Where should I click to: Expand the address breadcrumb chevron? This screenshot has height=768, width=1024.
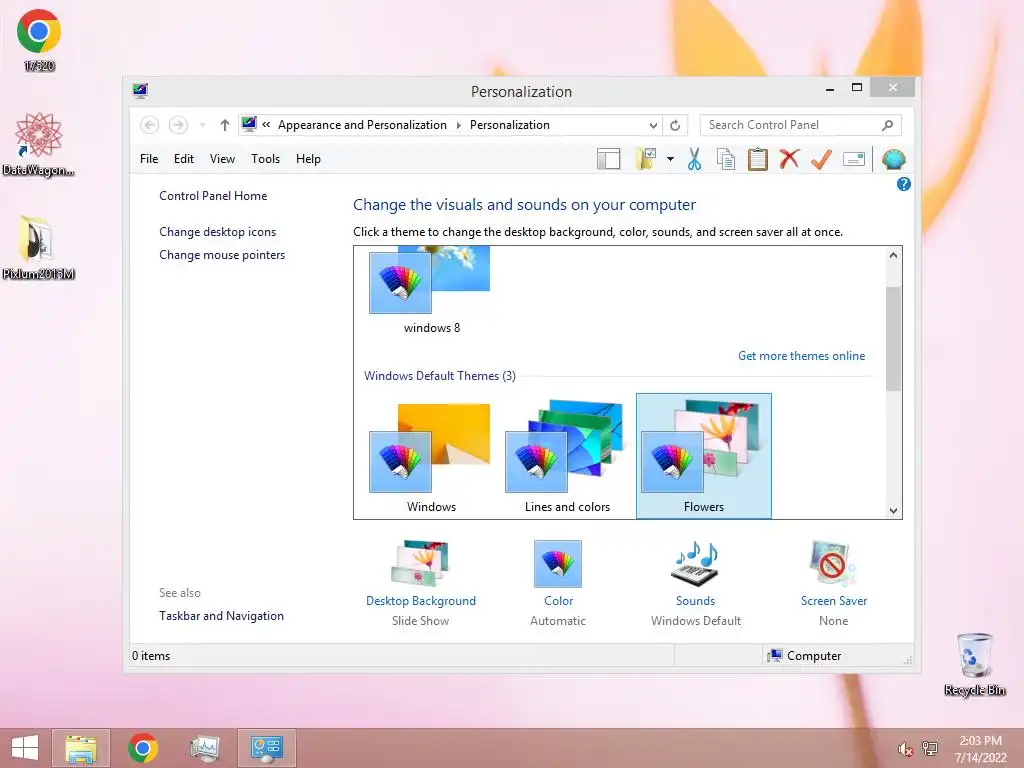266,125
